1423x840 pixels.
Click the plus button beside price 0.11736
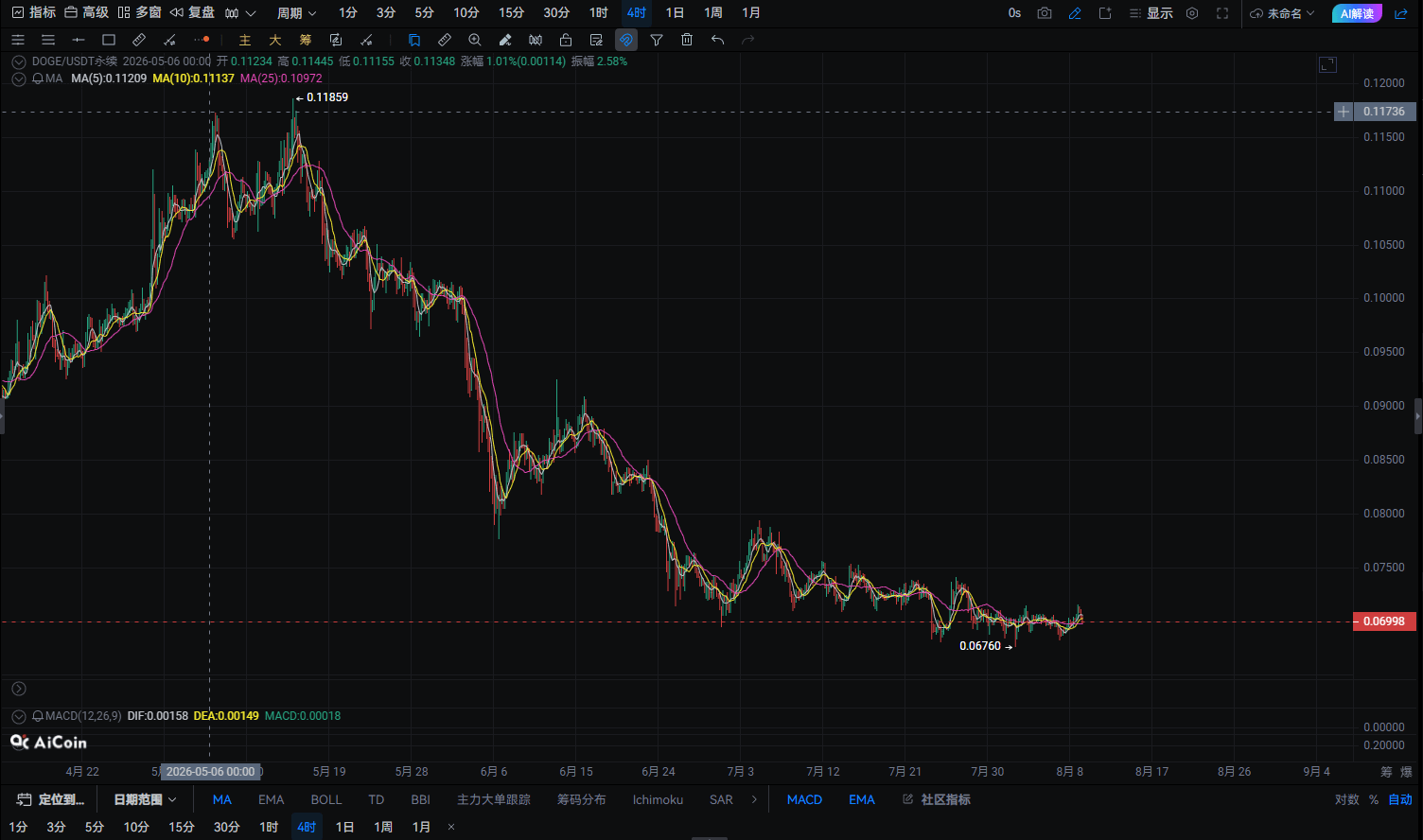point(1344,112)
